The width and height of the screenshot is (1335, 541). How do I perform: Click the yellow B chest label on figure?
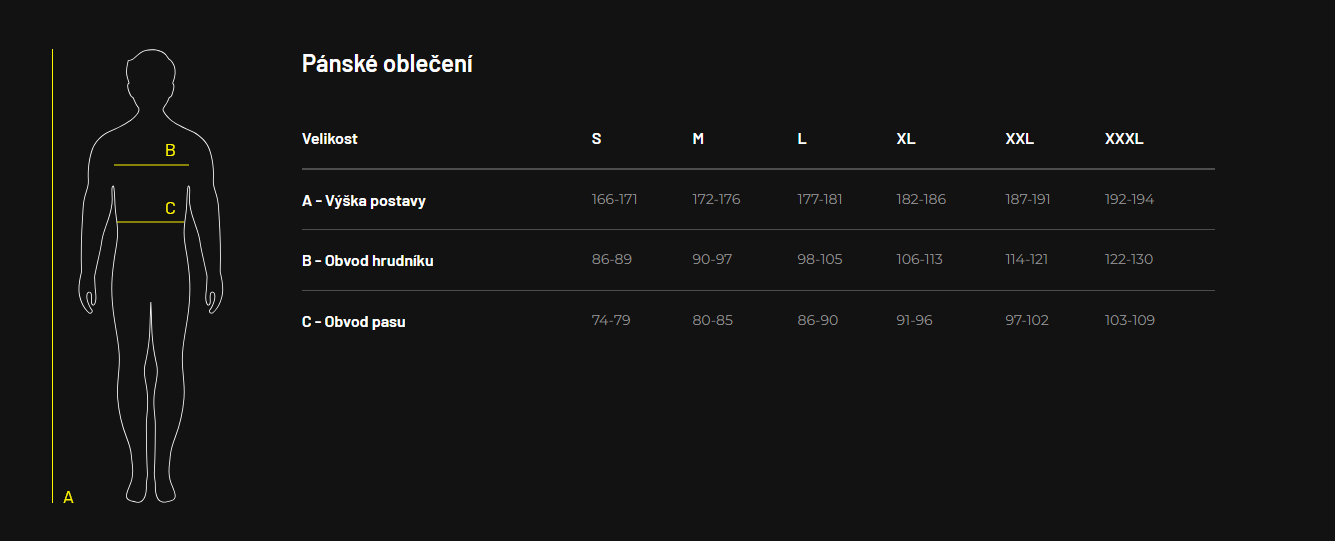pos(170,151)
